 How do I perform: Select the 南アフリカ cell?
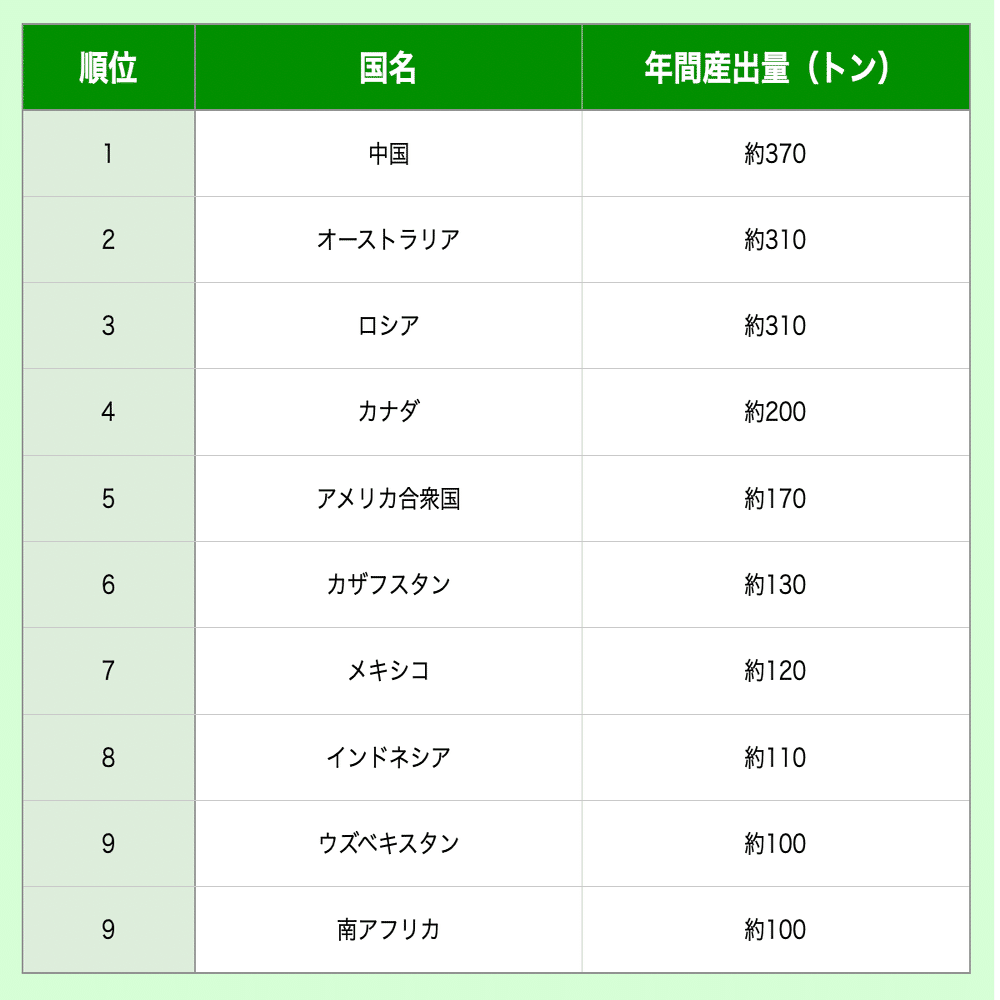[x=388, y=929]
